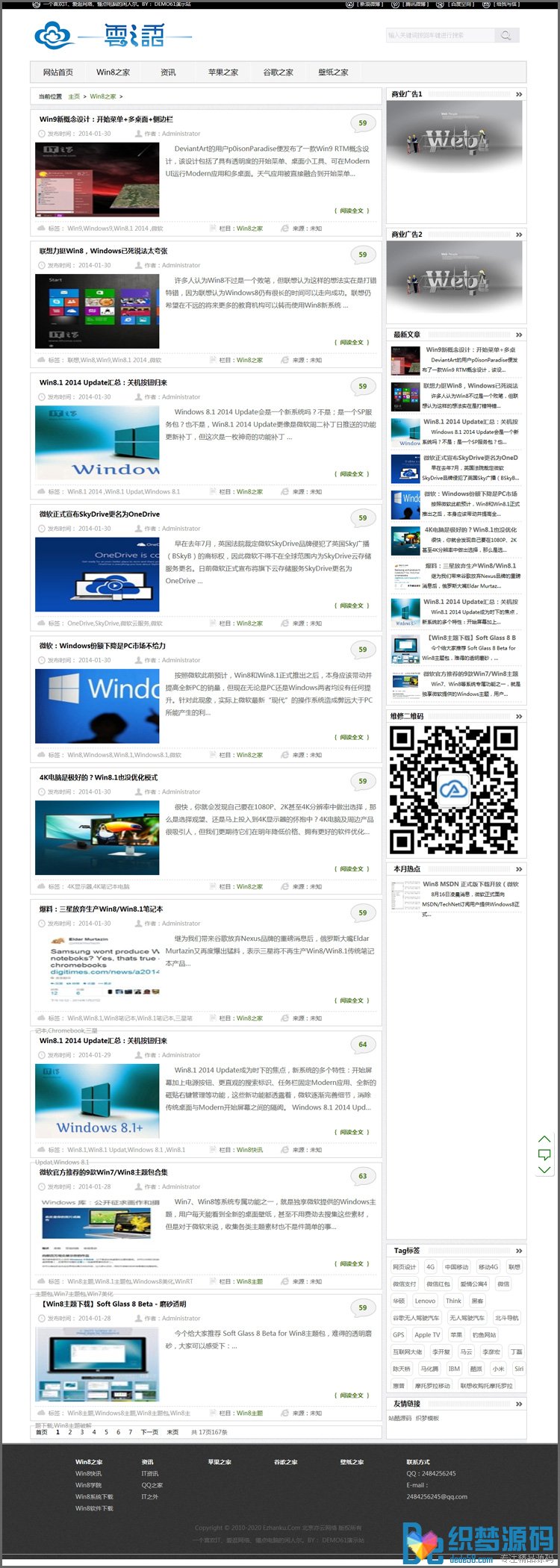Open the OneDrive article thumbnail image

pyautogui.click(x=97, y=574)
